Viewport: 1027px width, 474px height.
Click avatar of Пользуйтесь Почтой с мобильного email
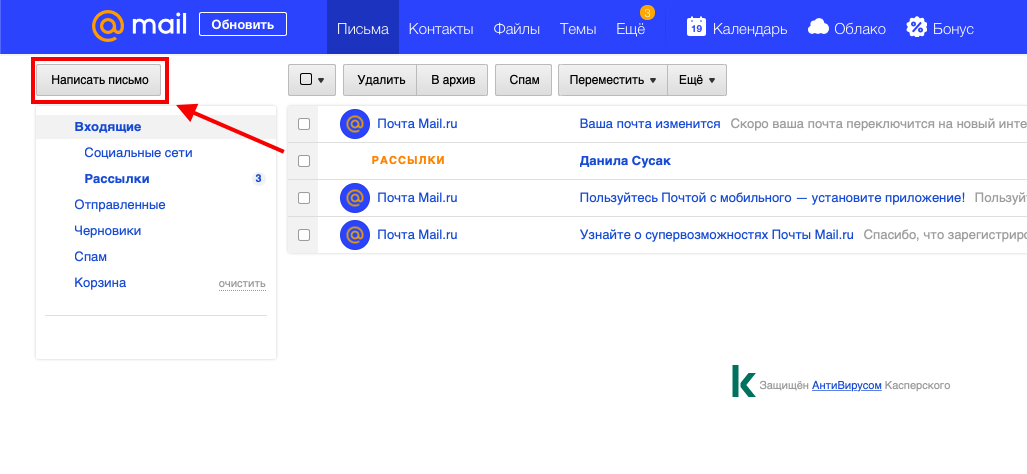point(355,198)
